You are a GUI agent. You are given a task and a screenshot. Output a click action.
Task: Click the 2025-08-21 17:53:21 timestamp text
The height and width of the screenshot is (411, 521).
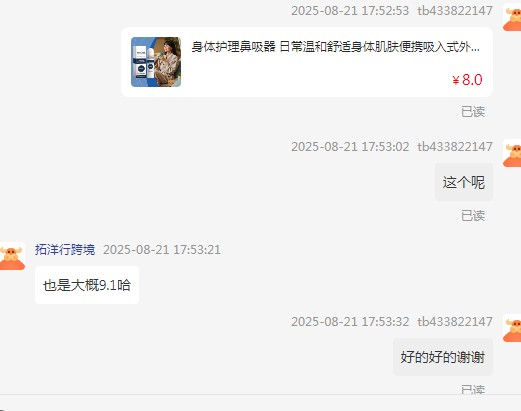[x=162, y=250]
